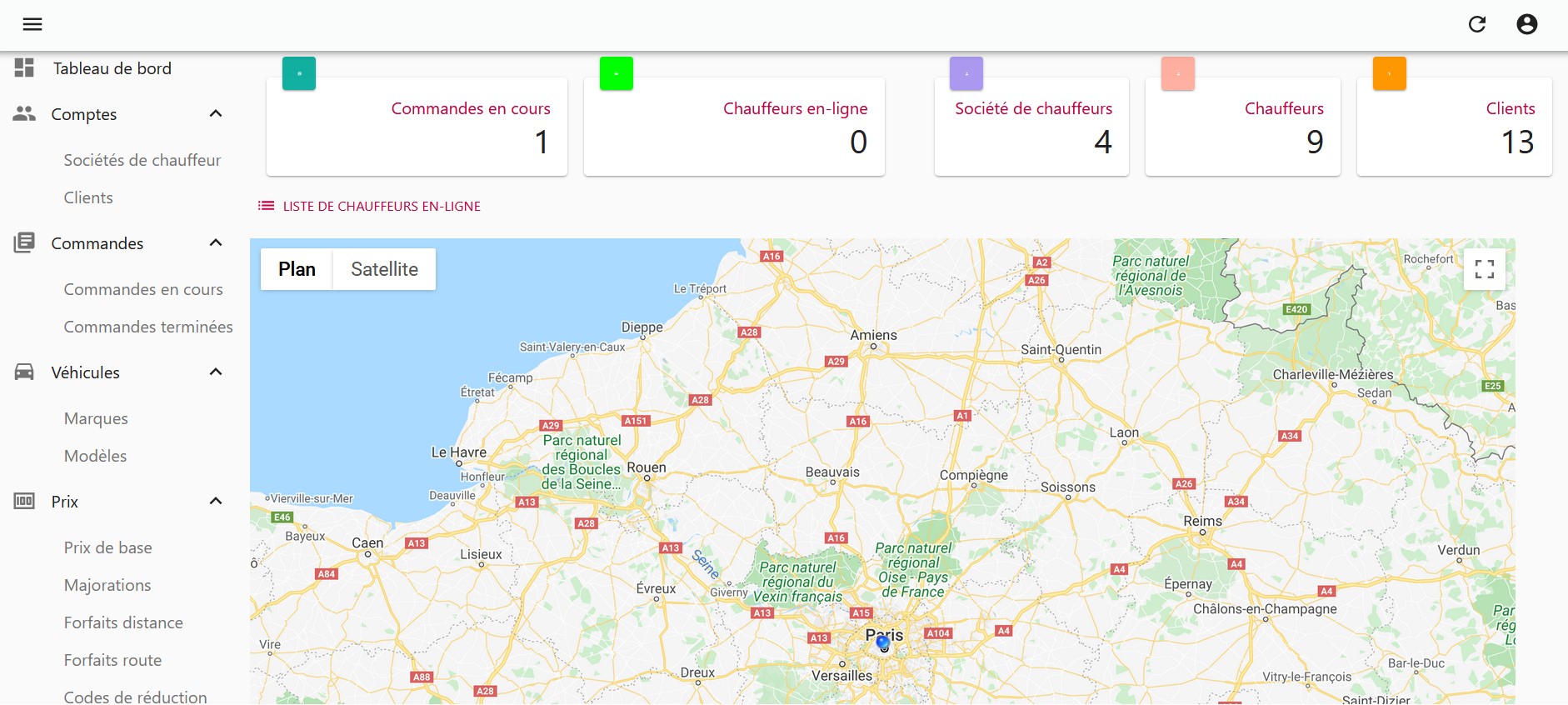Switch map to Plan view
Image resolution: width=1568 pixels, height=705 pixels.
[297, 269]
